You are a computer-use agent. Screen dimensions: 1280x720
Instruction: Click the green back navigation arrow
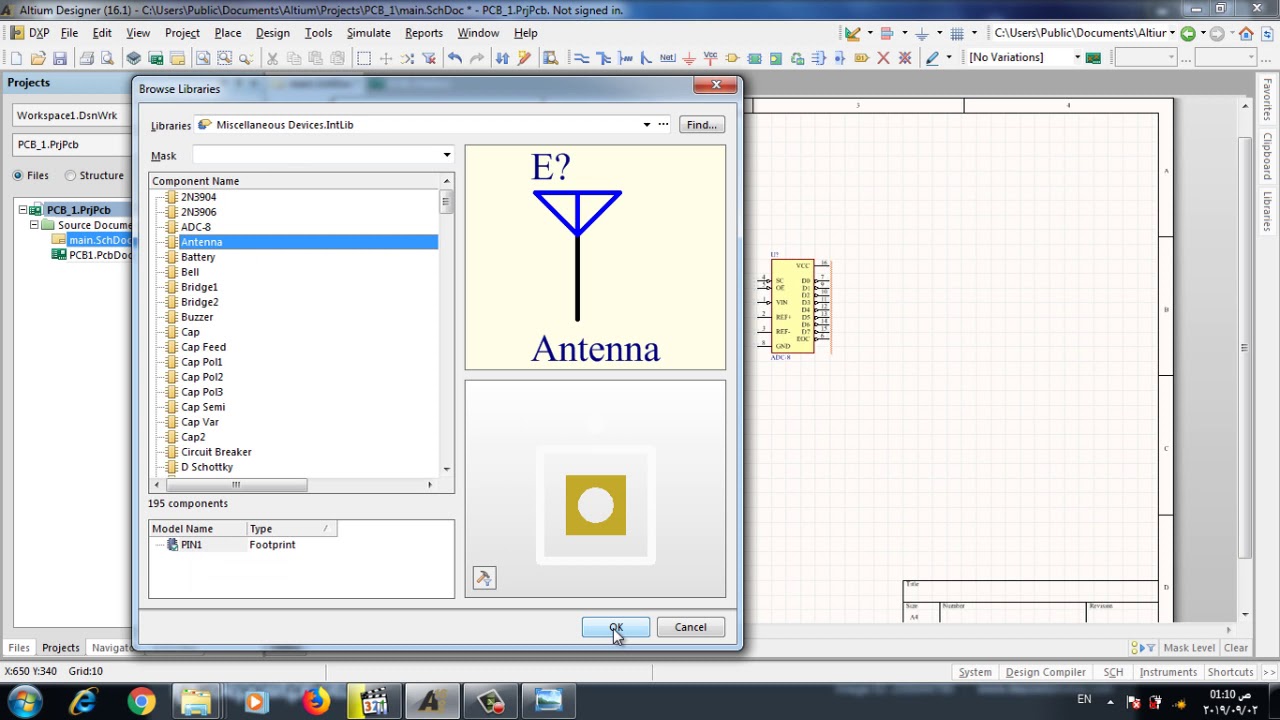click(x=1188, y=33)
